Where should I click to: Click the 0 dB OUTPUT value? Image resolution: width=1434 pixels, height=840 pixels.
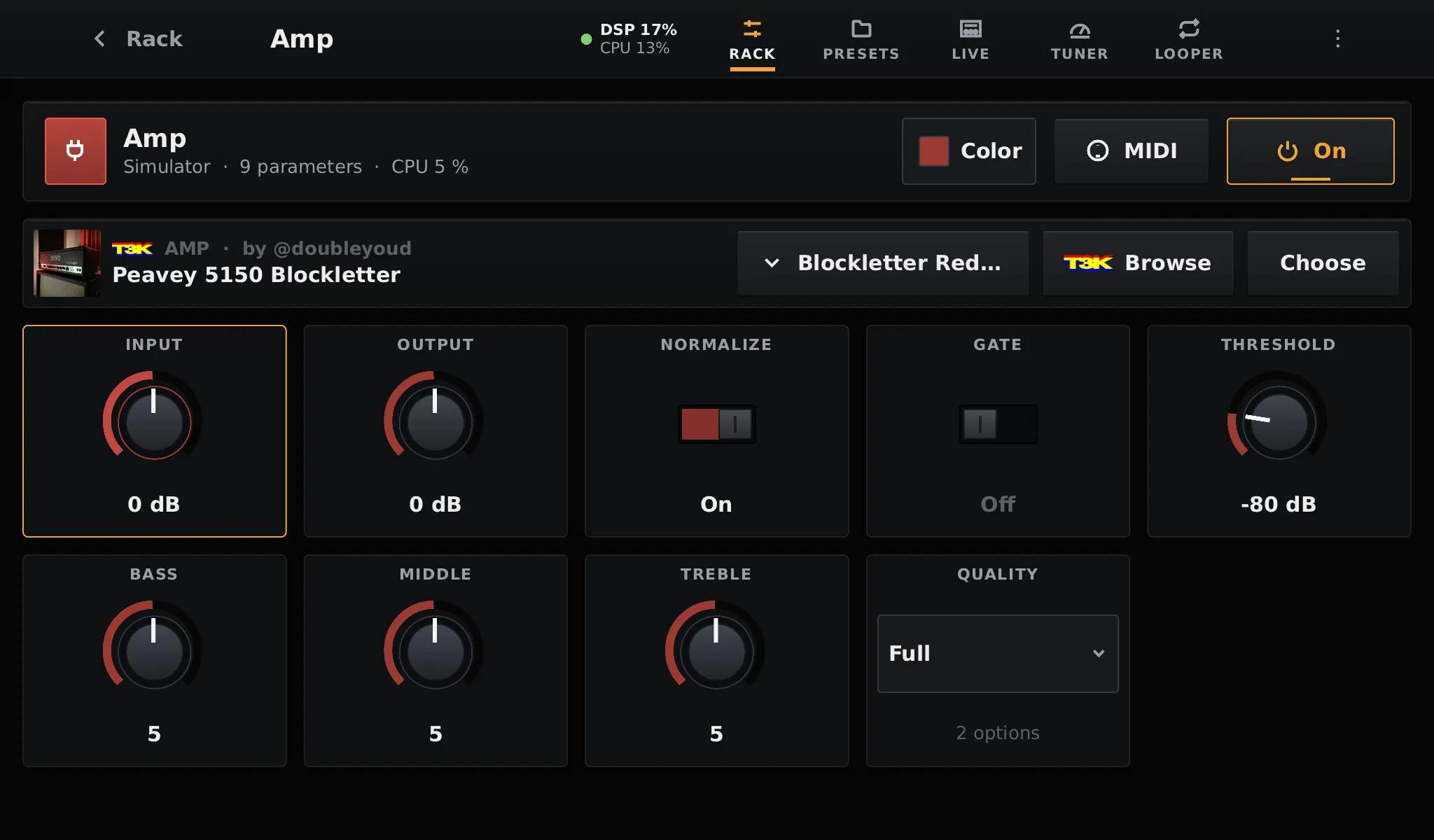click(436, 504)
